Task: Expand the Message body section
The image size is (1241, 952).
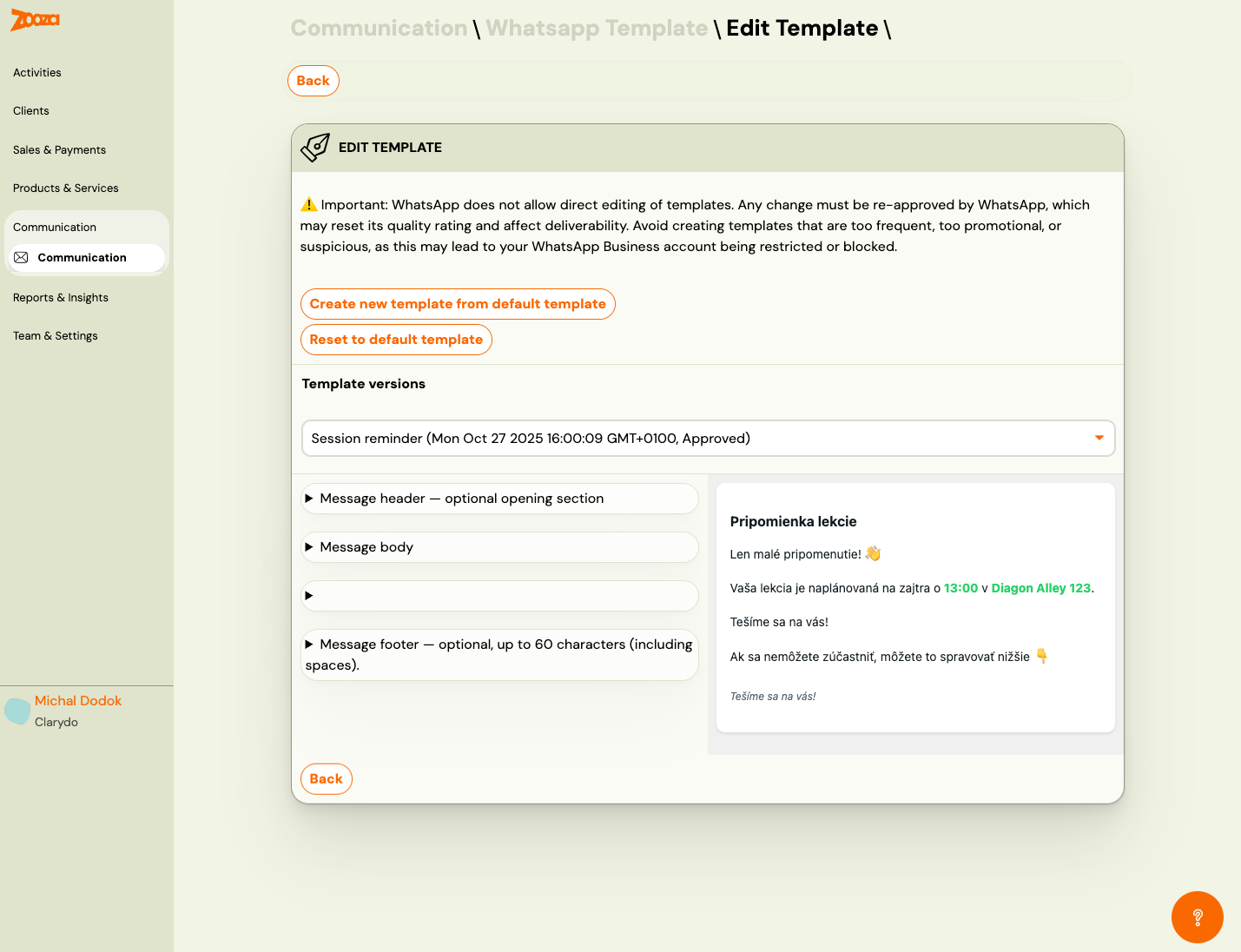Action: (499, 547)
